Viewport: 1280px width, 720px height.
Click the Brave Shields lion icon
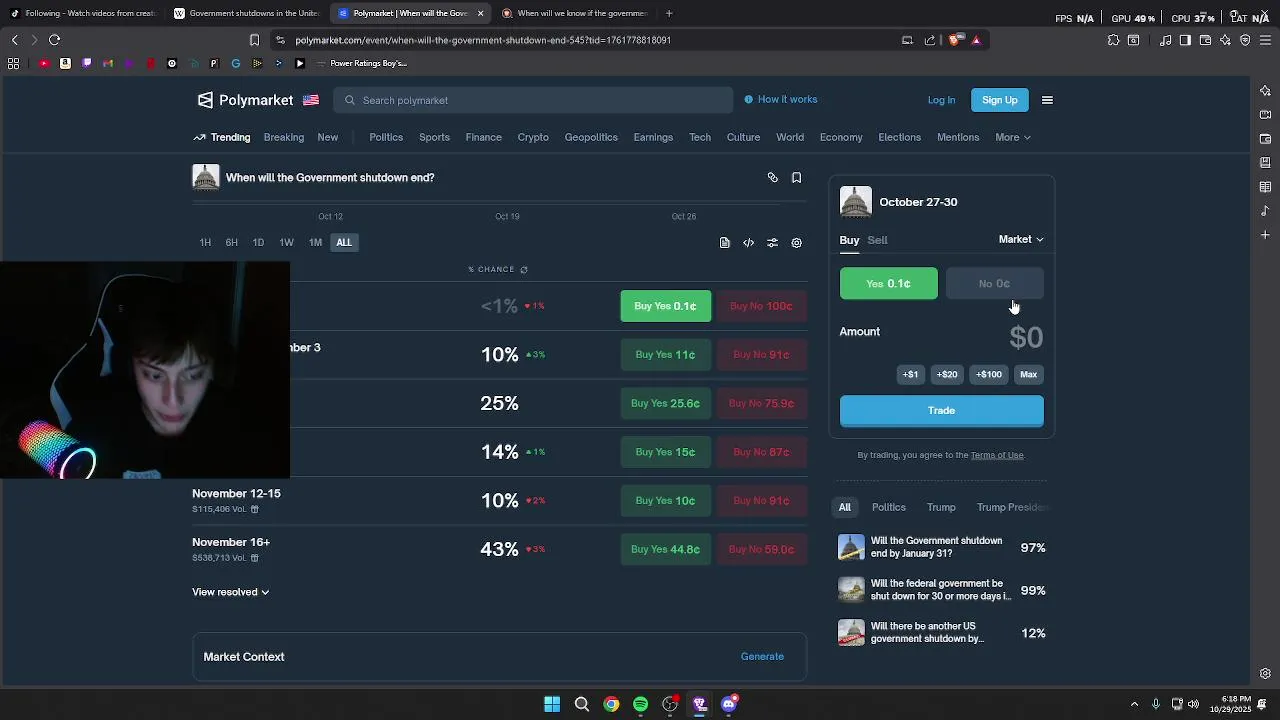[954, 40]
